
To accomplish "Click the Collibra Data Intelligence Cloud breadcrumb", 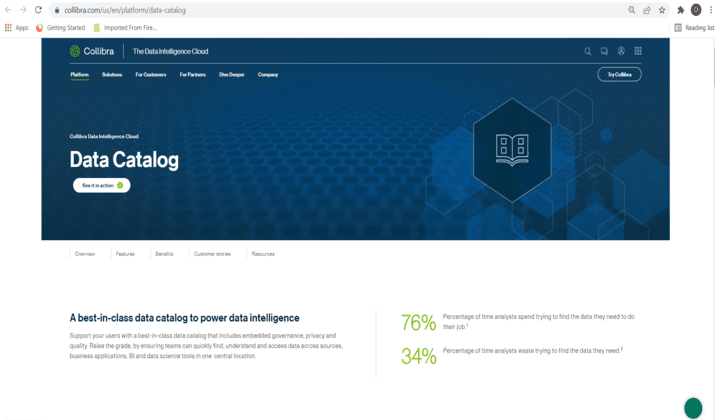I will pyautogui.click(x=104, y=136).
